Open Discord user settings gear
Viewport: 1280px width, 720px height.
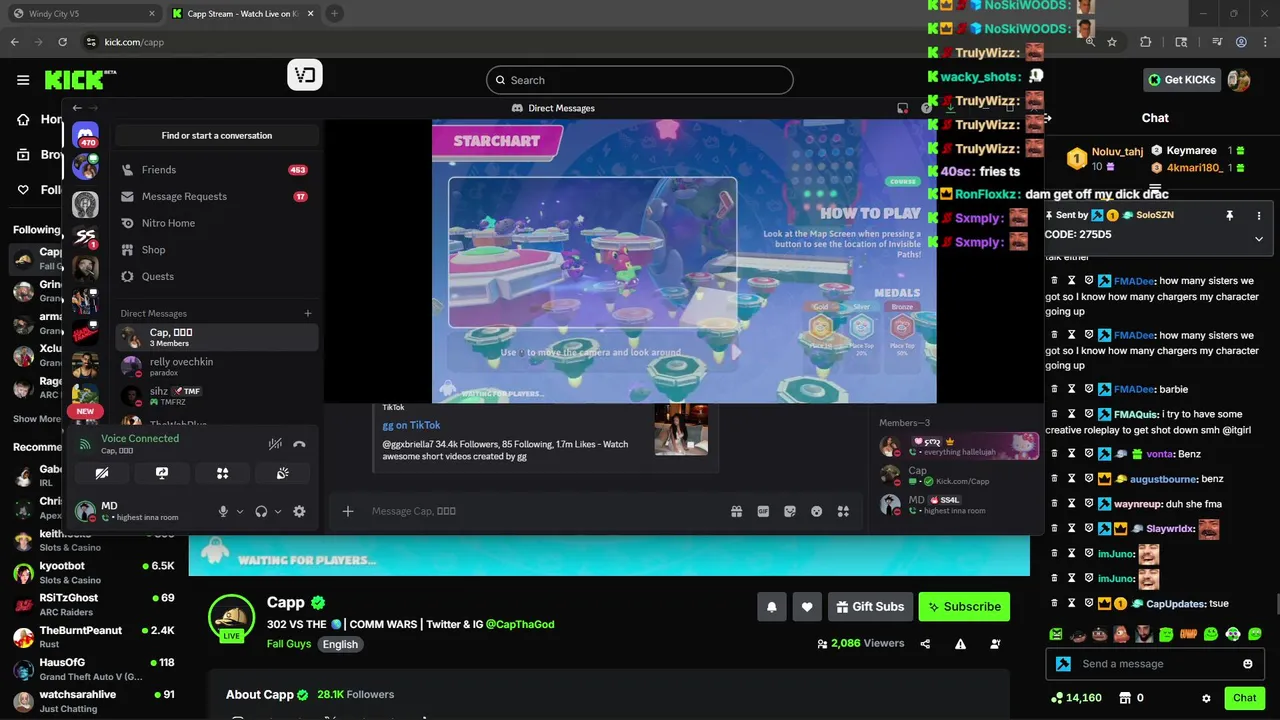click(x=299, y=511)
